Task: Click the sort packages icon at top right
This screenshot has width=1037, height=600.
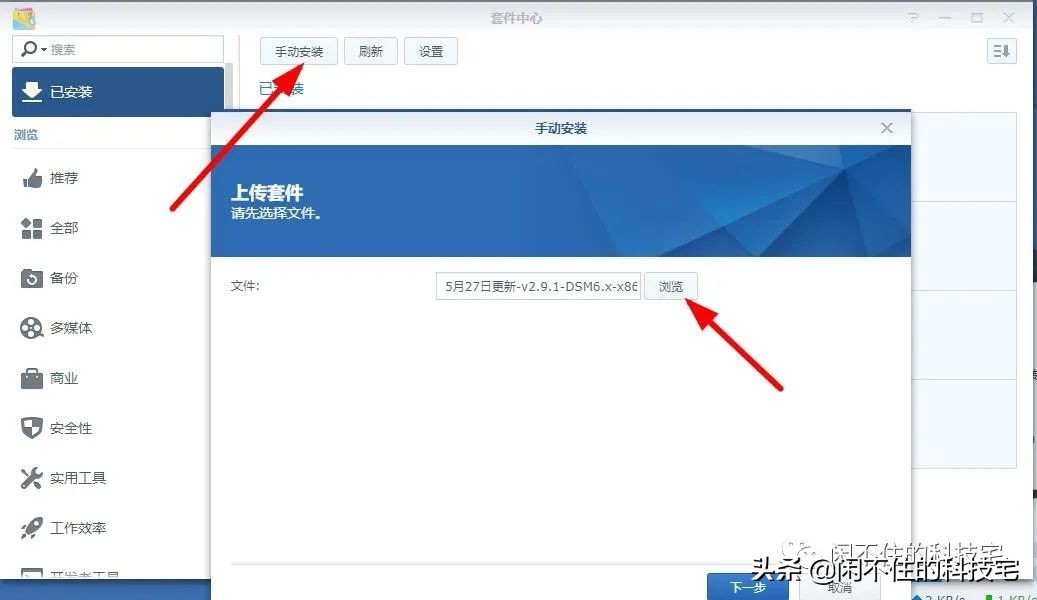Action: pyautogui.click(x=1000, y=51)
